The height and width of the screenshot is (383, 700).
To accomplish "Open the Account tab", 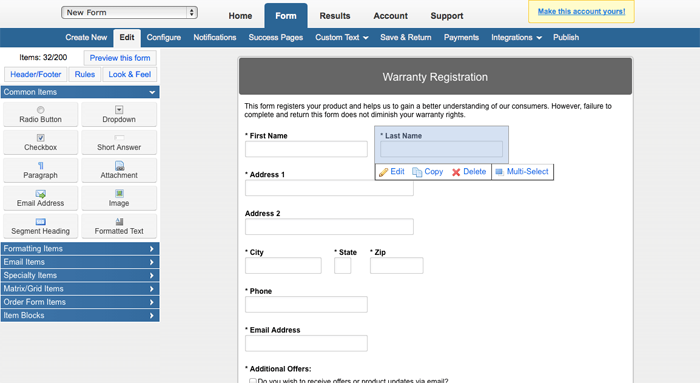I will pyautogui.click(x=391, y=16).
